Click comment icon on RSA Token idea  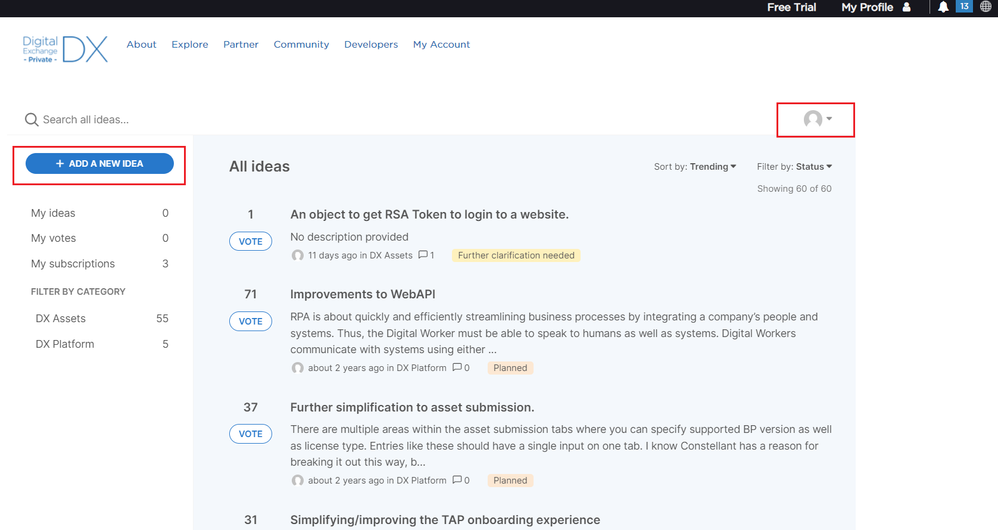point(423,255)
